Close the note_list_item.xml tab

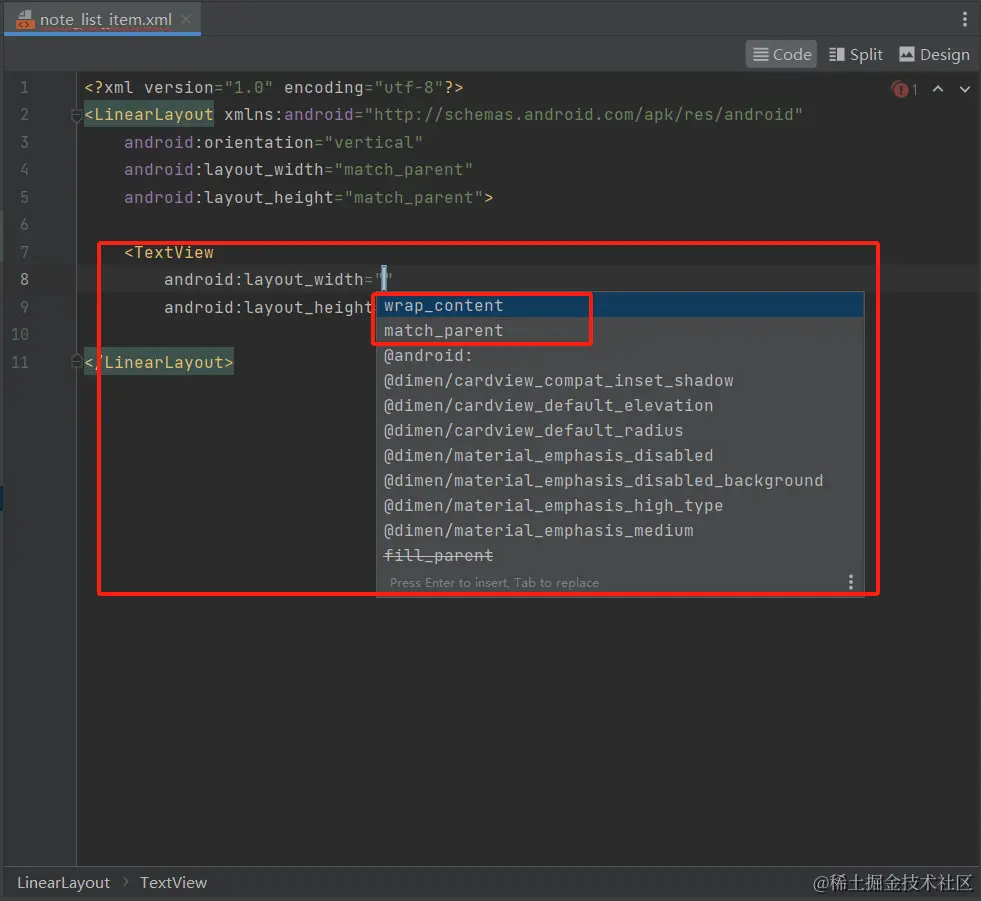pyautogui.click(x=186, y=19)
